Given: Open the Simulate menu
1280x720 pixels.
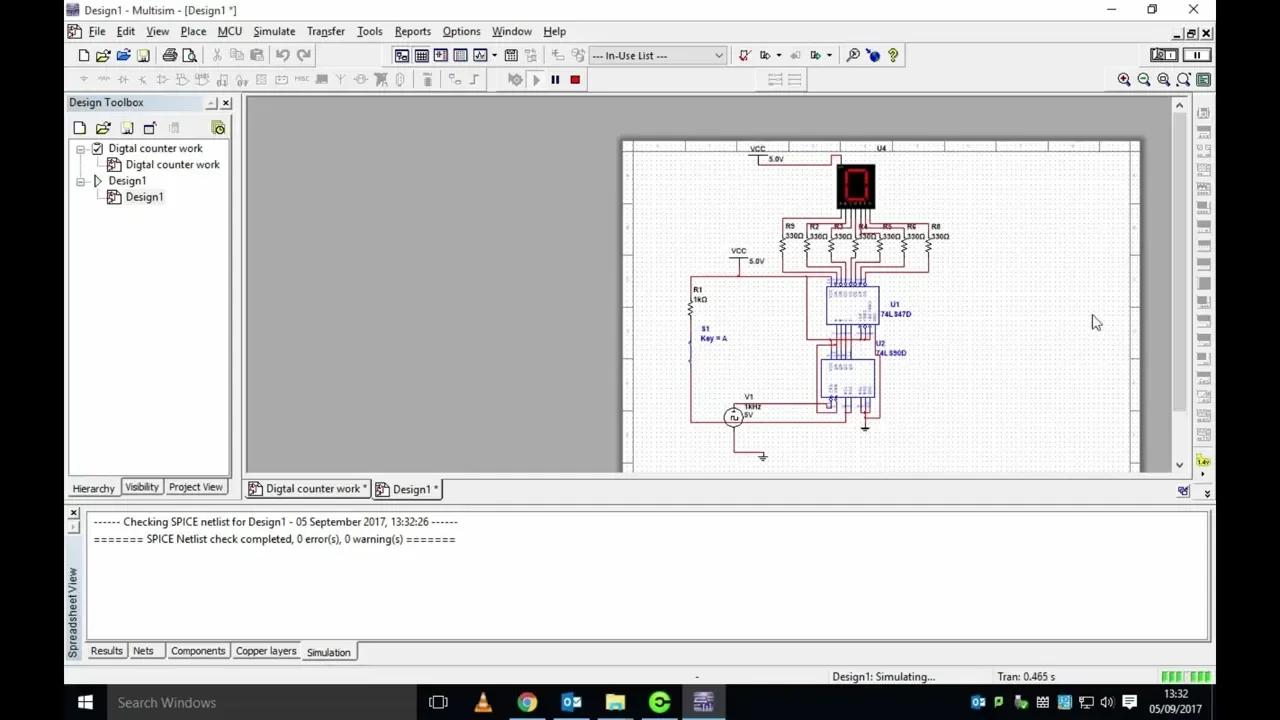Looking at the screenshot, I should click(x=274, y=31).
